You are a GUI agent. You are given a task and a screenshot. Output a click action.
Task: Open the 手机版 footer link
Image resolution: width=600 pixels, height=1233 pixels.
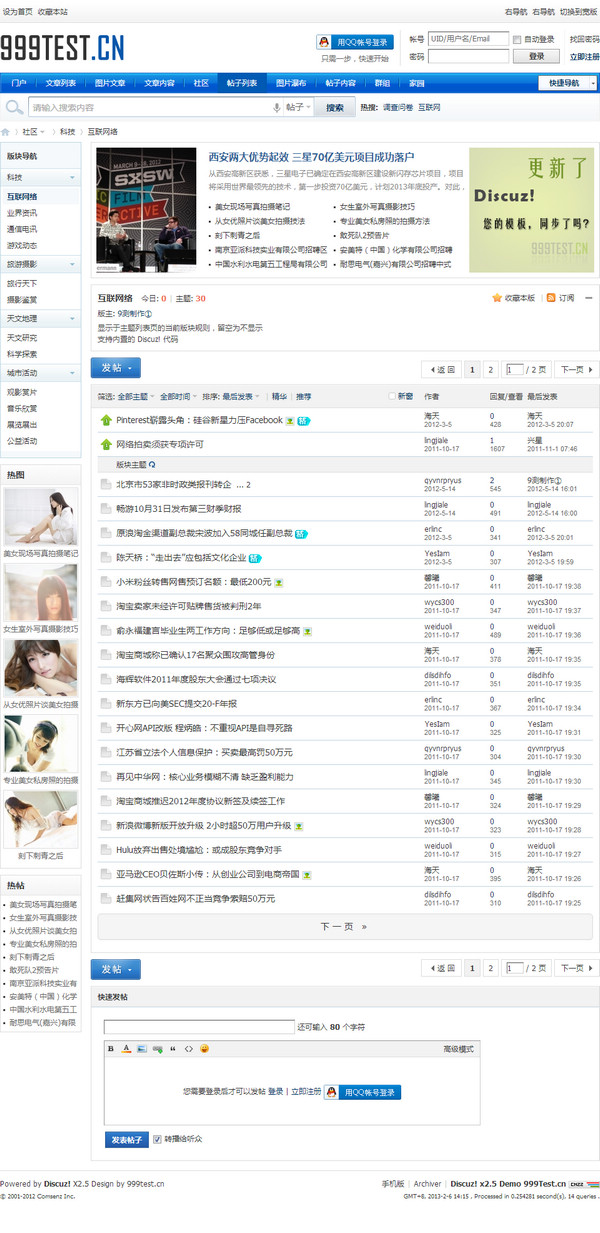393,1183
